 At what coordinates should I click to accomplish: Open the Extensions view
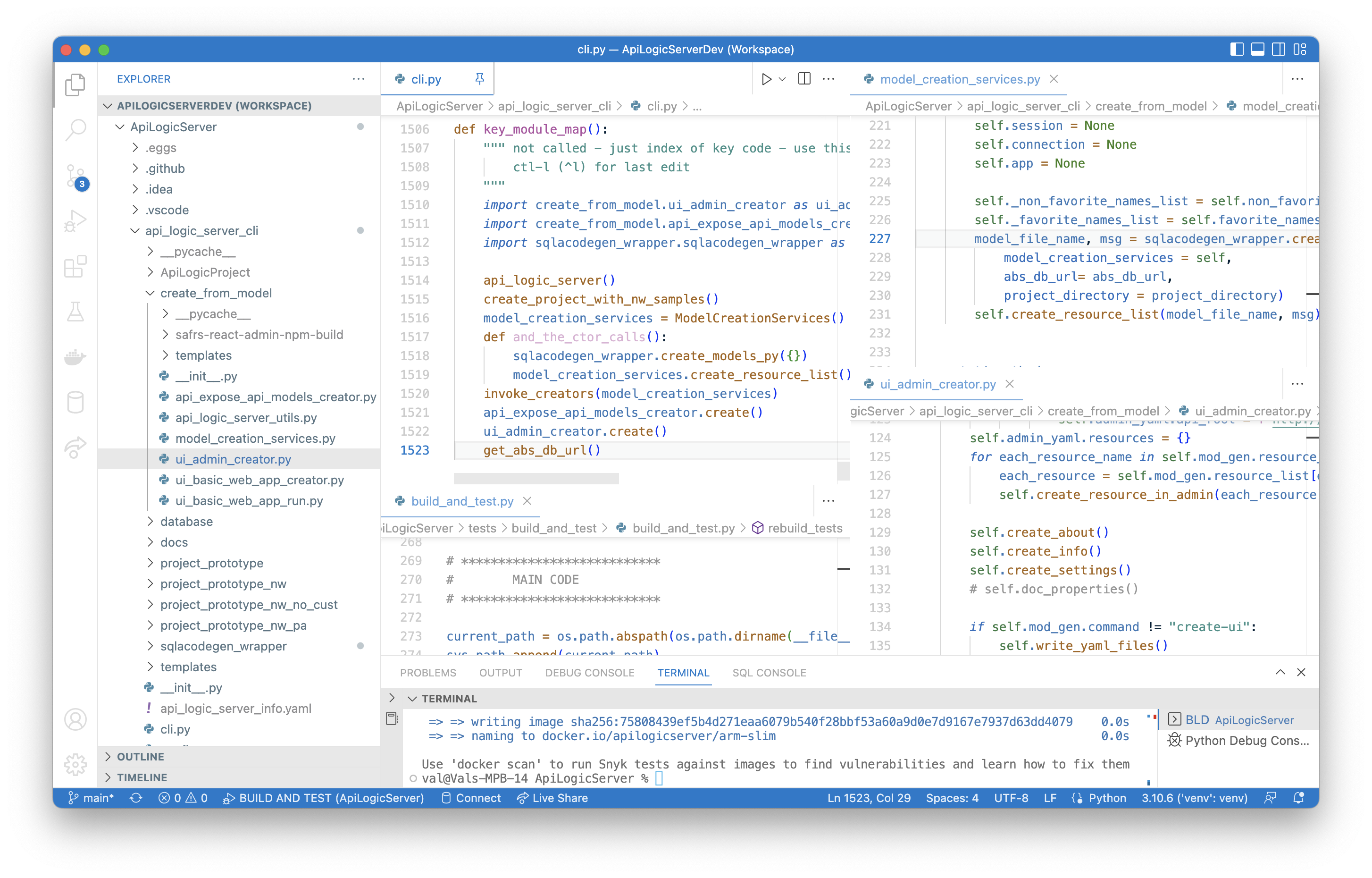(x=75, y=266)
